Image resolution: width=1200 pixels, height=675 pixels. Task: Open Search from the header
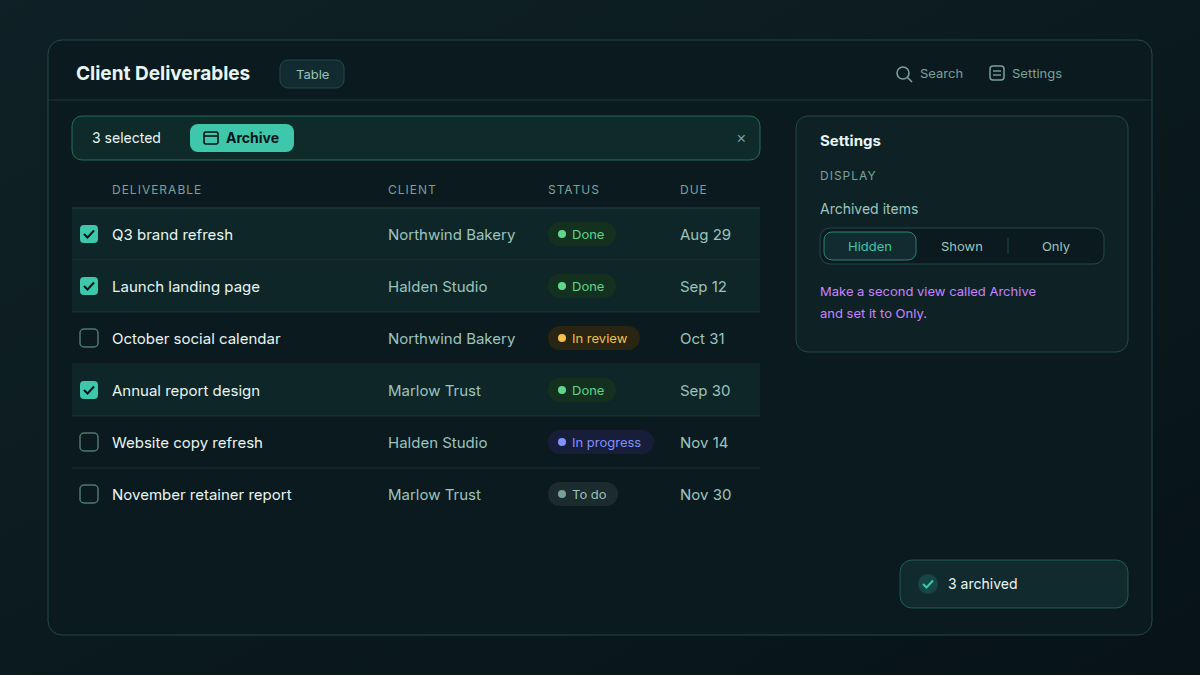click(x=929, y=74)
